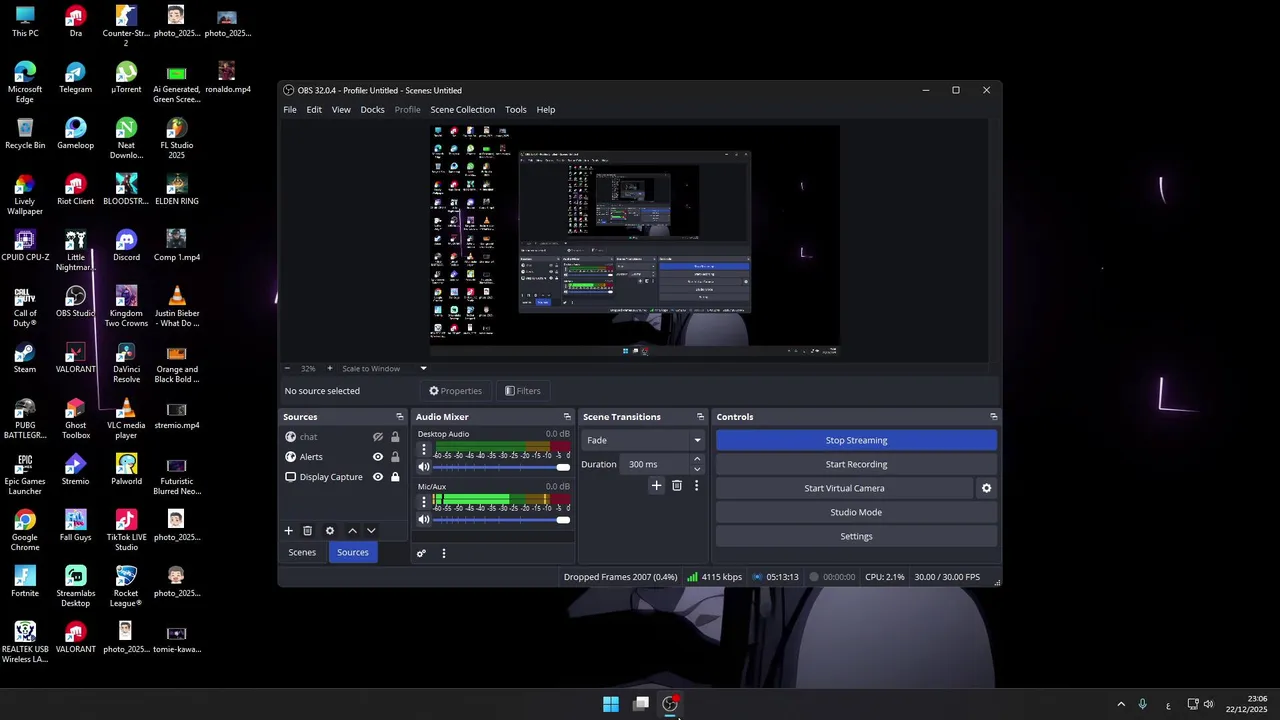The width and height of the screenshot is (1280, 720).
Task: Unlock the Display Capture source
Action: (x=395, y=477)
